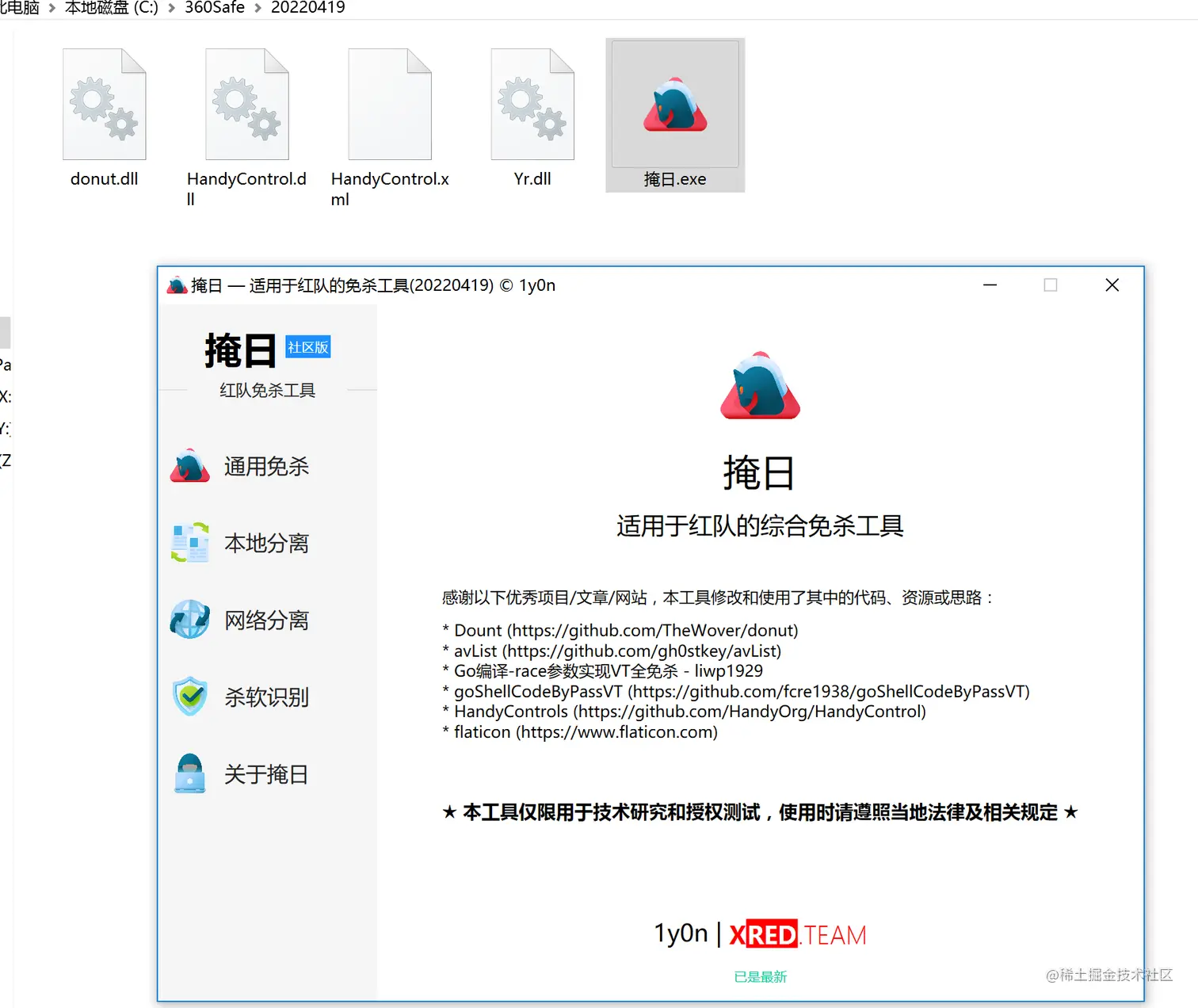This screenshot has height=1008, width=1198.
Task: Click the Dount github.com/TheWover/donut line
Action: pos(620,630)
